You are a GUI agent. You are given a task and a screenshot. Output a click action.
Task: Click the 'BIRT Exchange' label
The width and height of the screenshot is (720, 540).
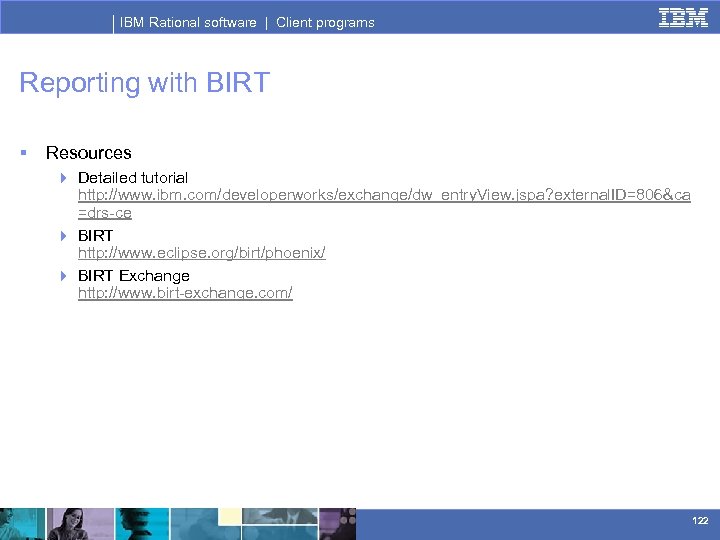[x=134, y=276]
